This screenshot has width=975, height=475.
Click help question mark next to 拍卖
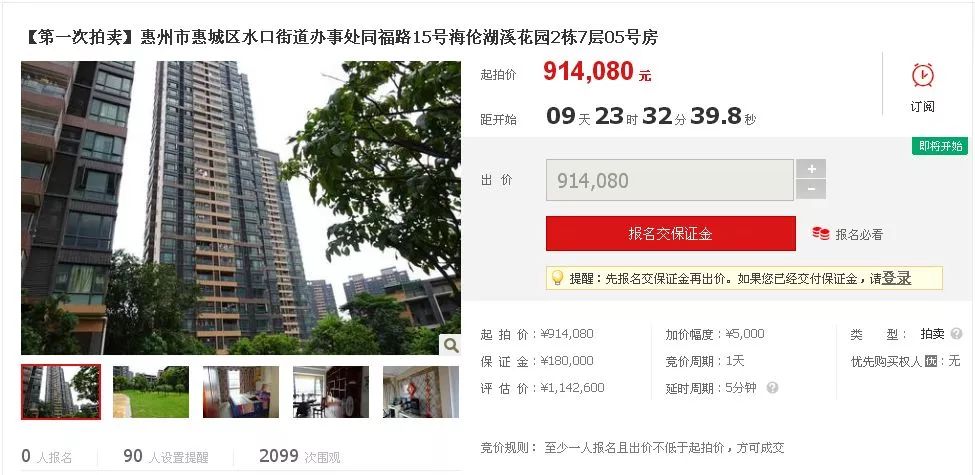click(956, 334)
